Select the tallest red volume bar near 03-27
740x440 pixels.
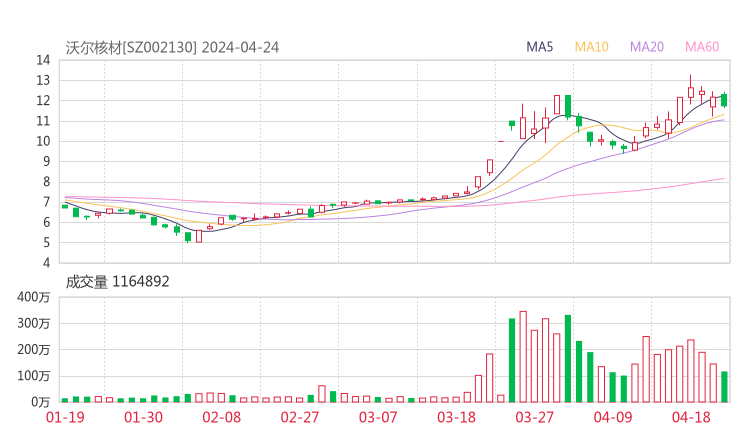pyautogui.click(x=523, y=357)
